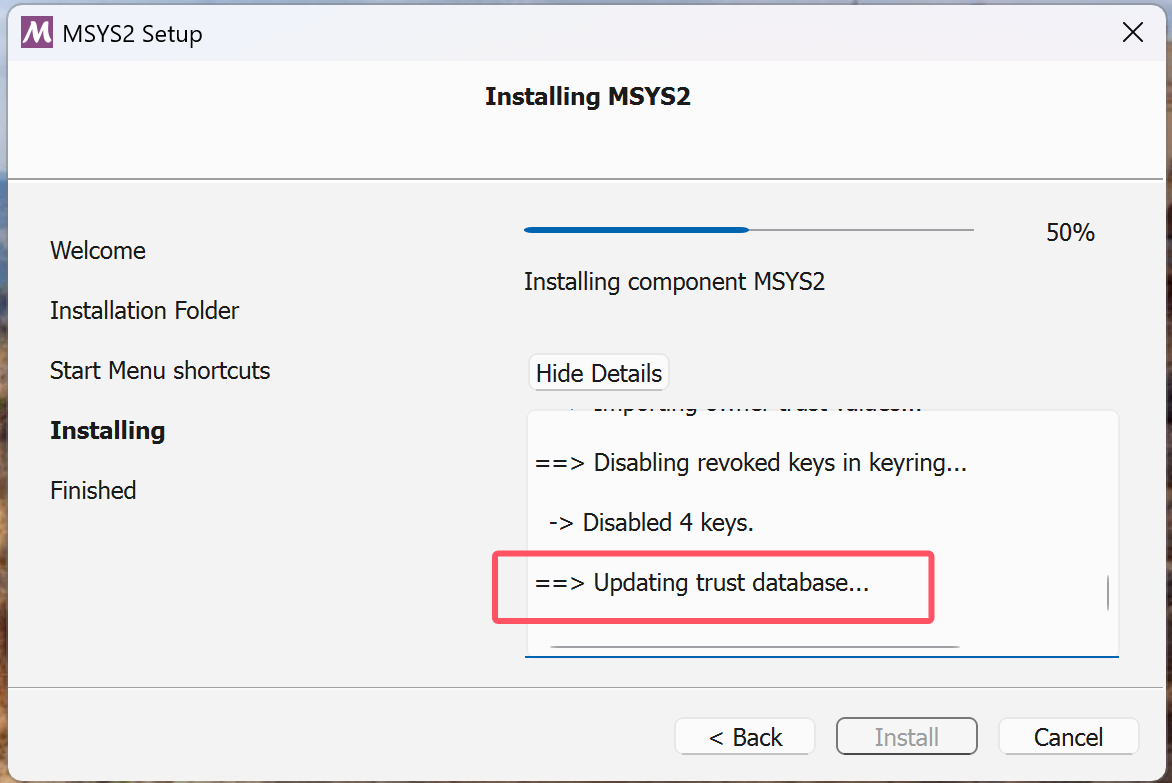Click the MSYS2 purple logo icon
The width and height of the screenshot is (1172, 783).
[37, 33]
